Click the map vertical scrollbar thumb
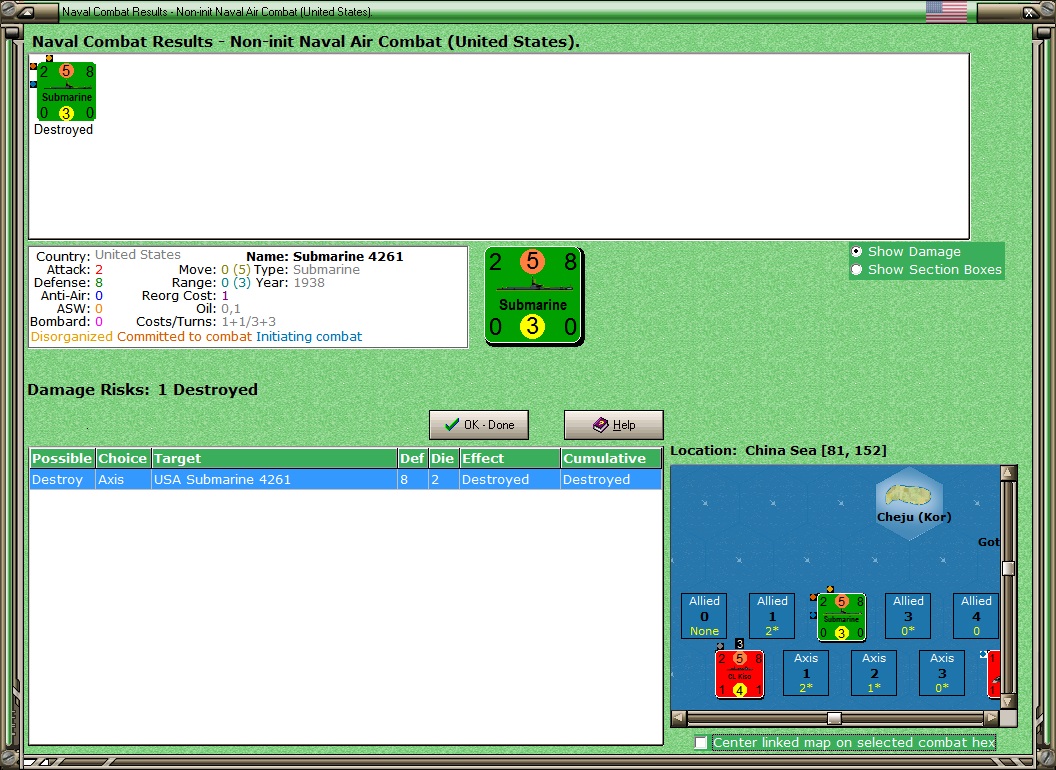The height and width of the screenshot is (770, 1056). 1008,569
